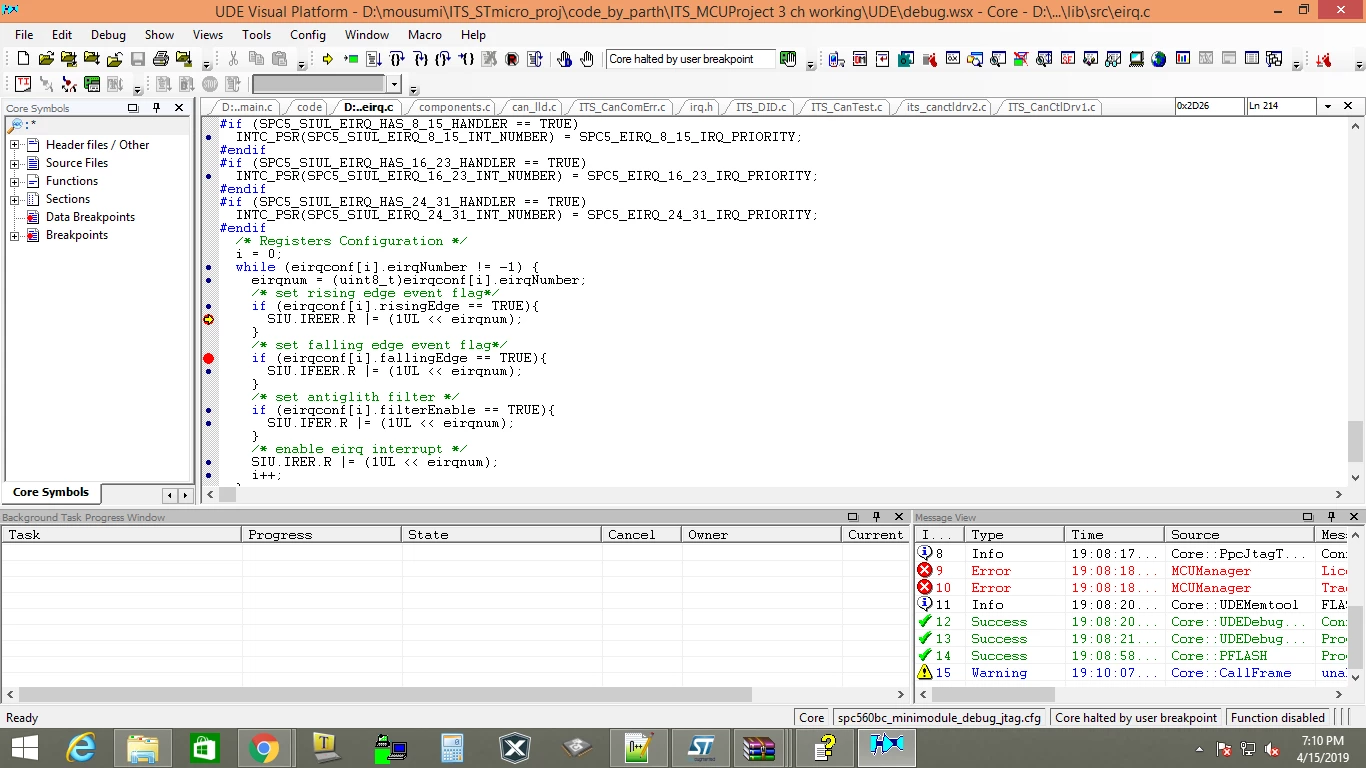Click the green break/halt program icon
The image size is (1366, 768).
tap(351, 59)
